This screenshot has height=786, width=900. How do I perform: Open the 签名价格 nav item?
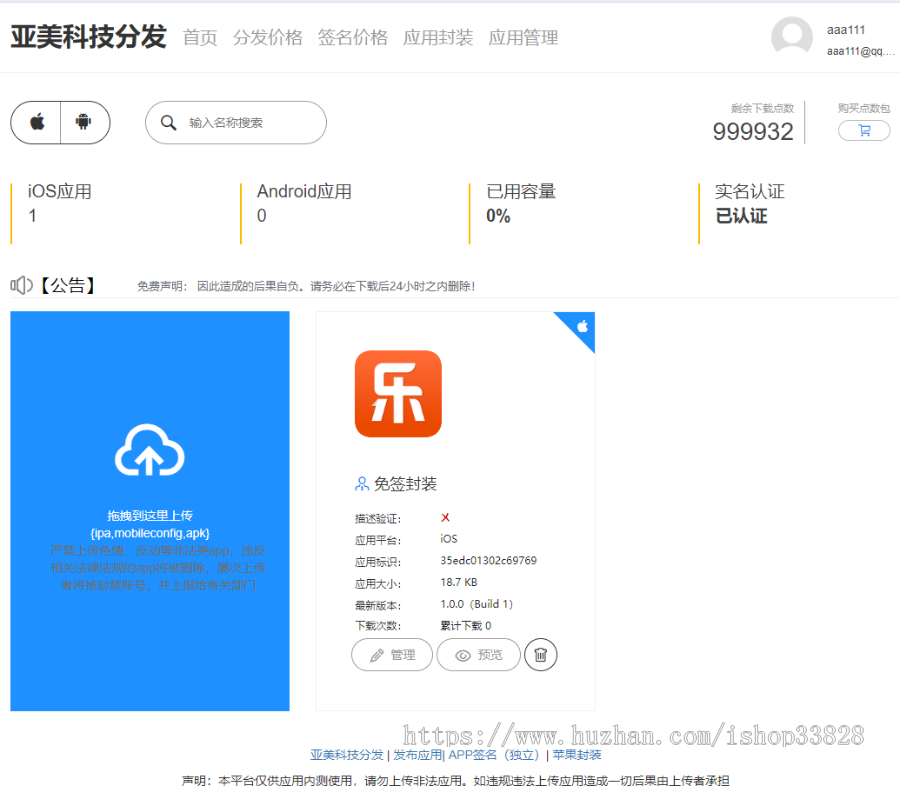352,38
